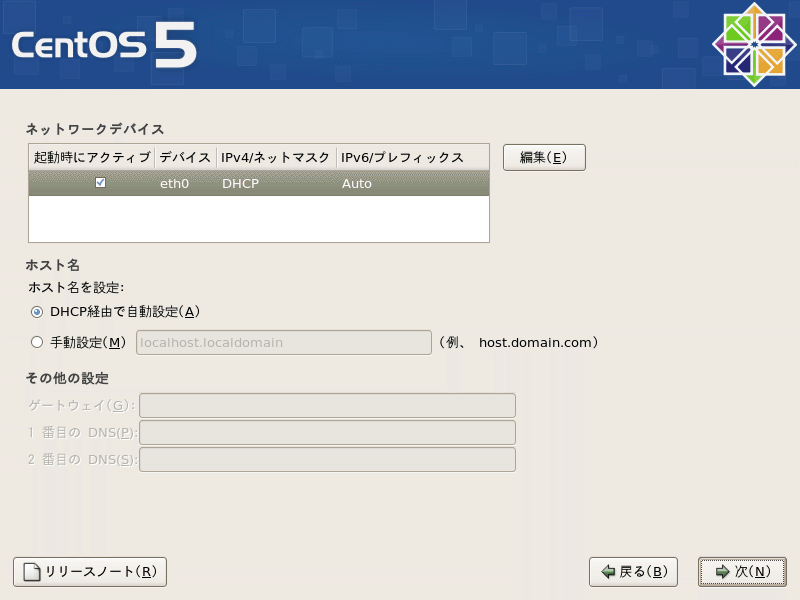Click the その他の設定 section heading
The width and height of the screenshot is (800, 600).
[67, 379]
